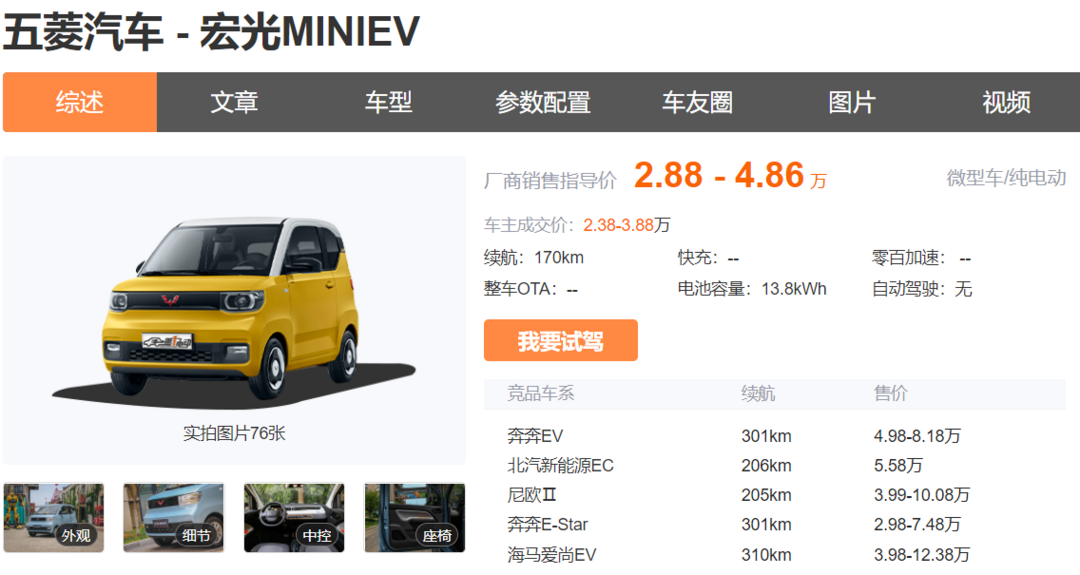Image resolution: width=1080 pixels, height=575 pixels.
Task: Open competitor 尼欧II
Action: pyautogui.click(x=532, y=495)
